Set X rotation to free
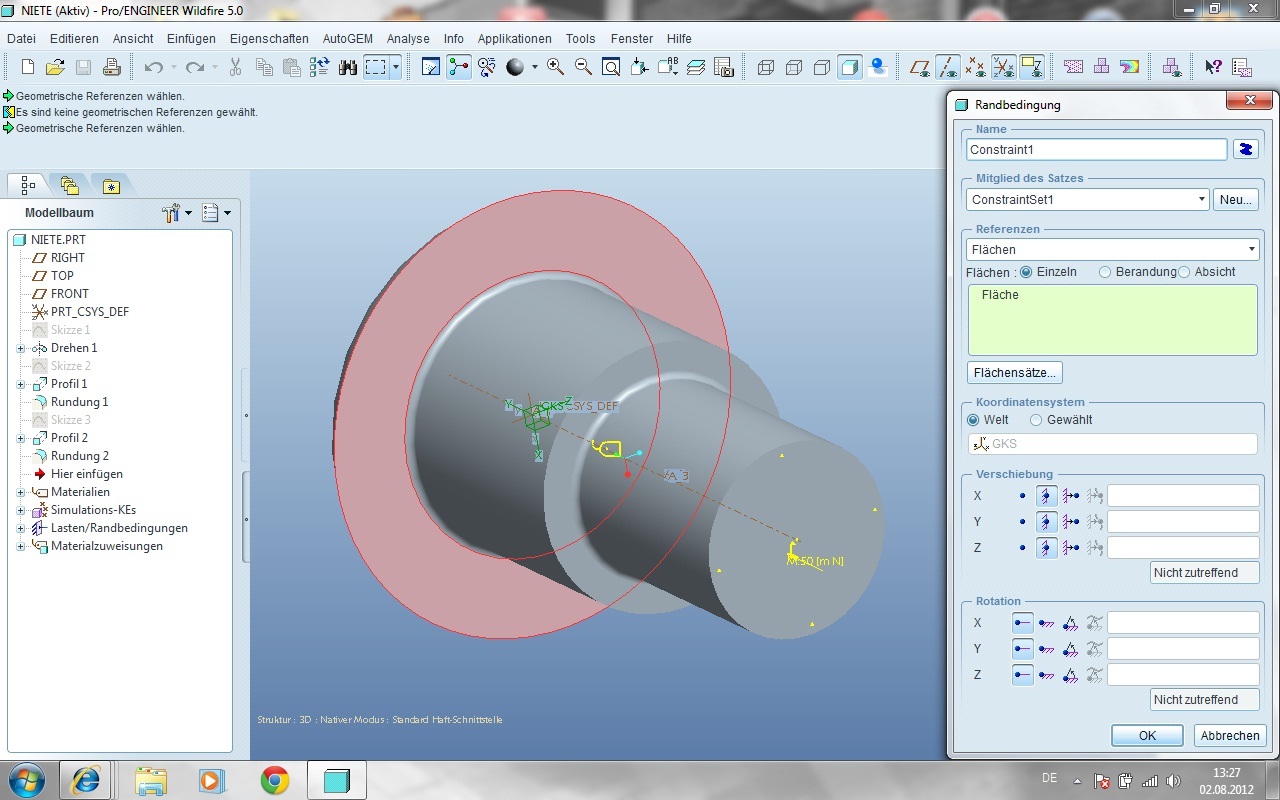The height and width of the screenshot is (800, 1280). tap(1023, 622)
